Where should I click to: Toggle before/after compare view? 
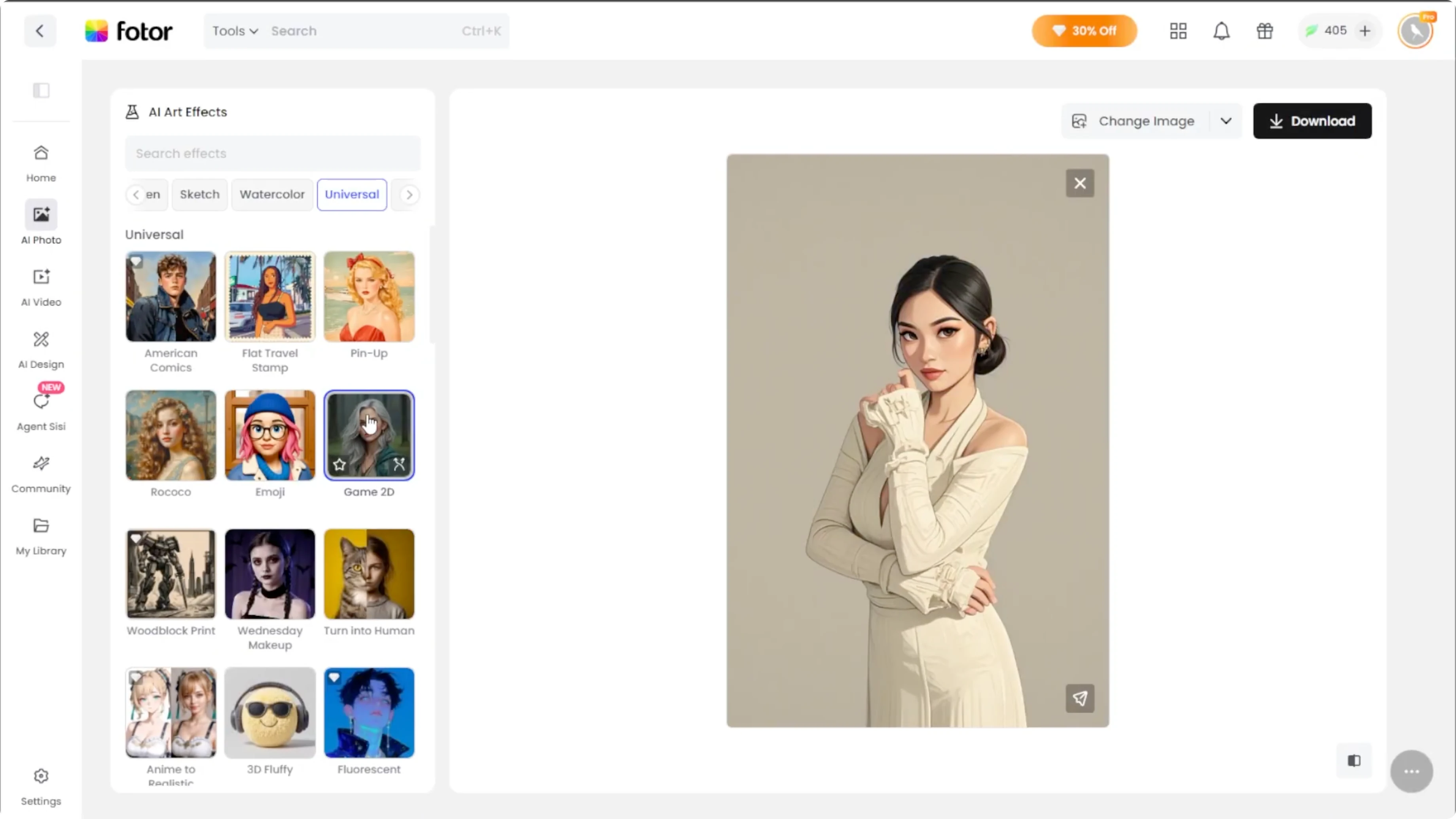point(1354,761)
